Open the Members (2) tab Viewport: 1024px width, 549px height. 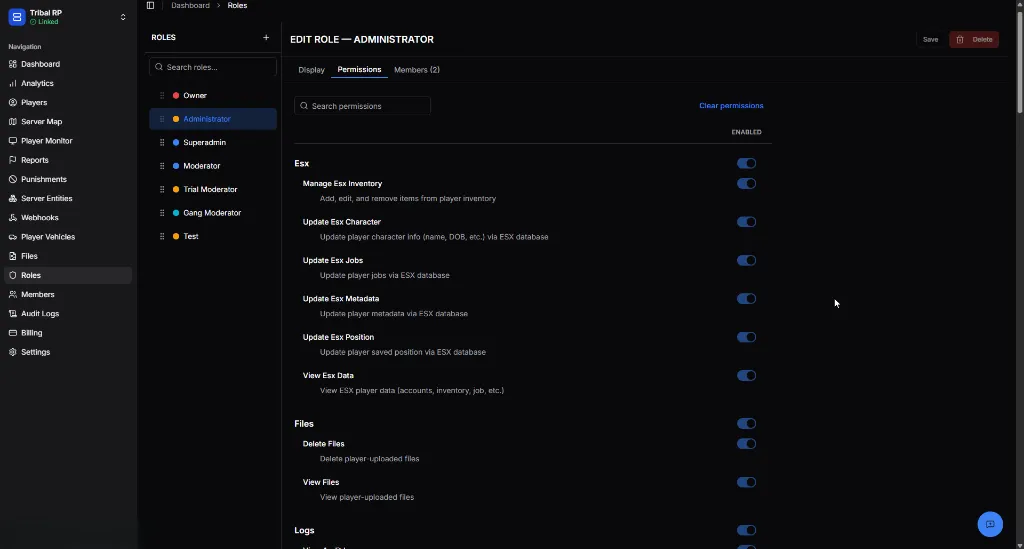417,70
